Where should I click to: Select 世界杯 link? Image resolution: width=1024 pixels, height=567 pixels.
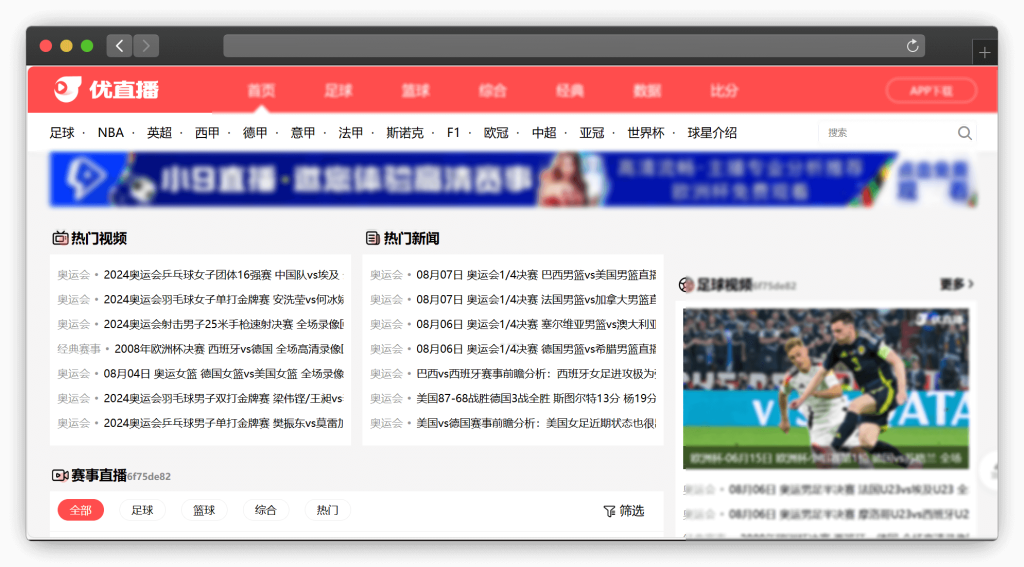click(646, 133)
